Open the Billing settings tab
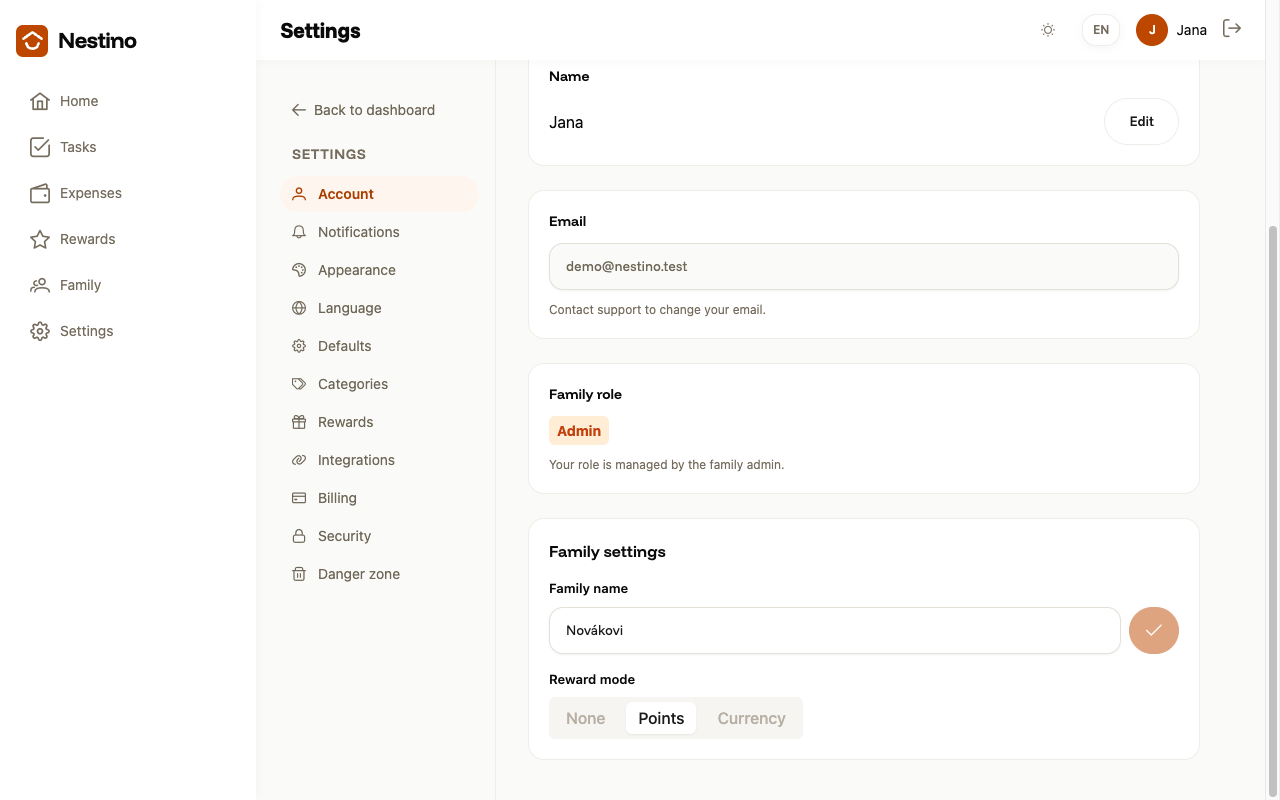1280x800 pixels. (x=379, y=498)
